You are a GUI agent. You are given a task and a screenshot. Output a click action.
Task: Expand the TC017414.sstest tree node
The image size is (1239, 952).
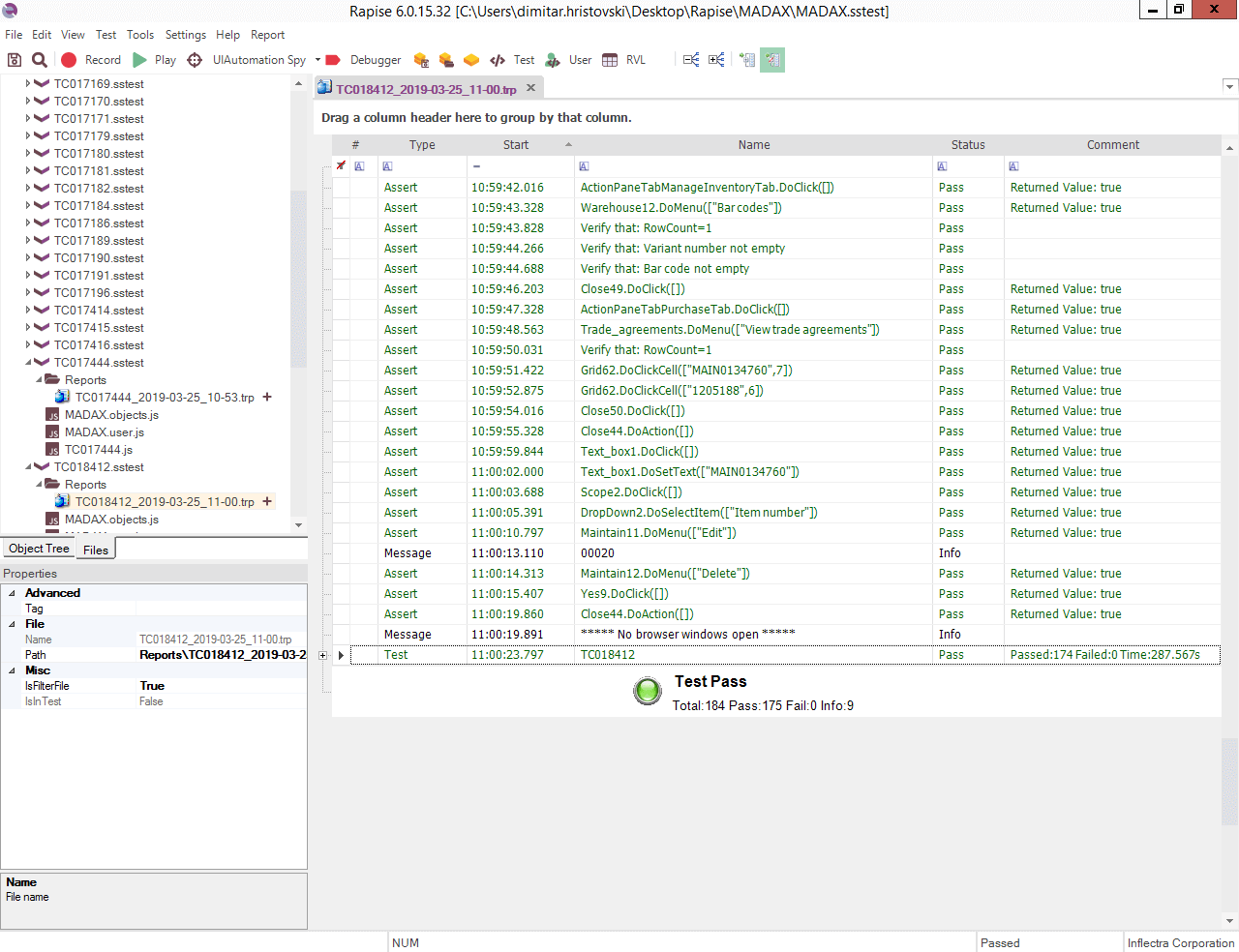point(28,310)
